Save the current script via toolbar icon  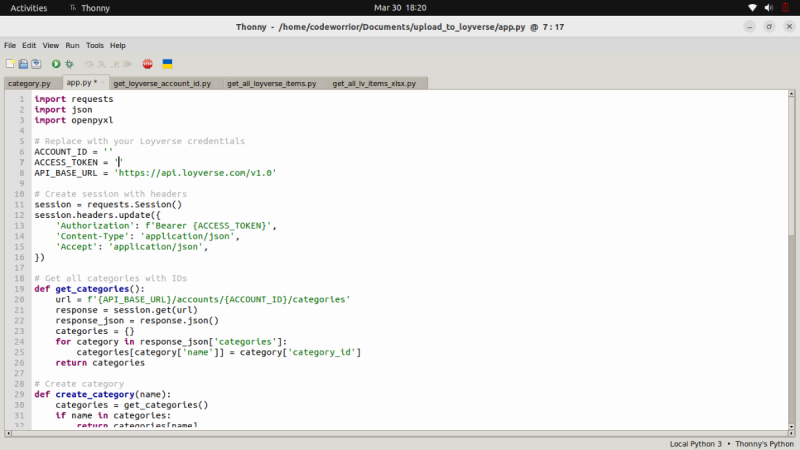[x=36, y=64]
